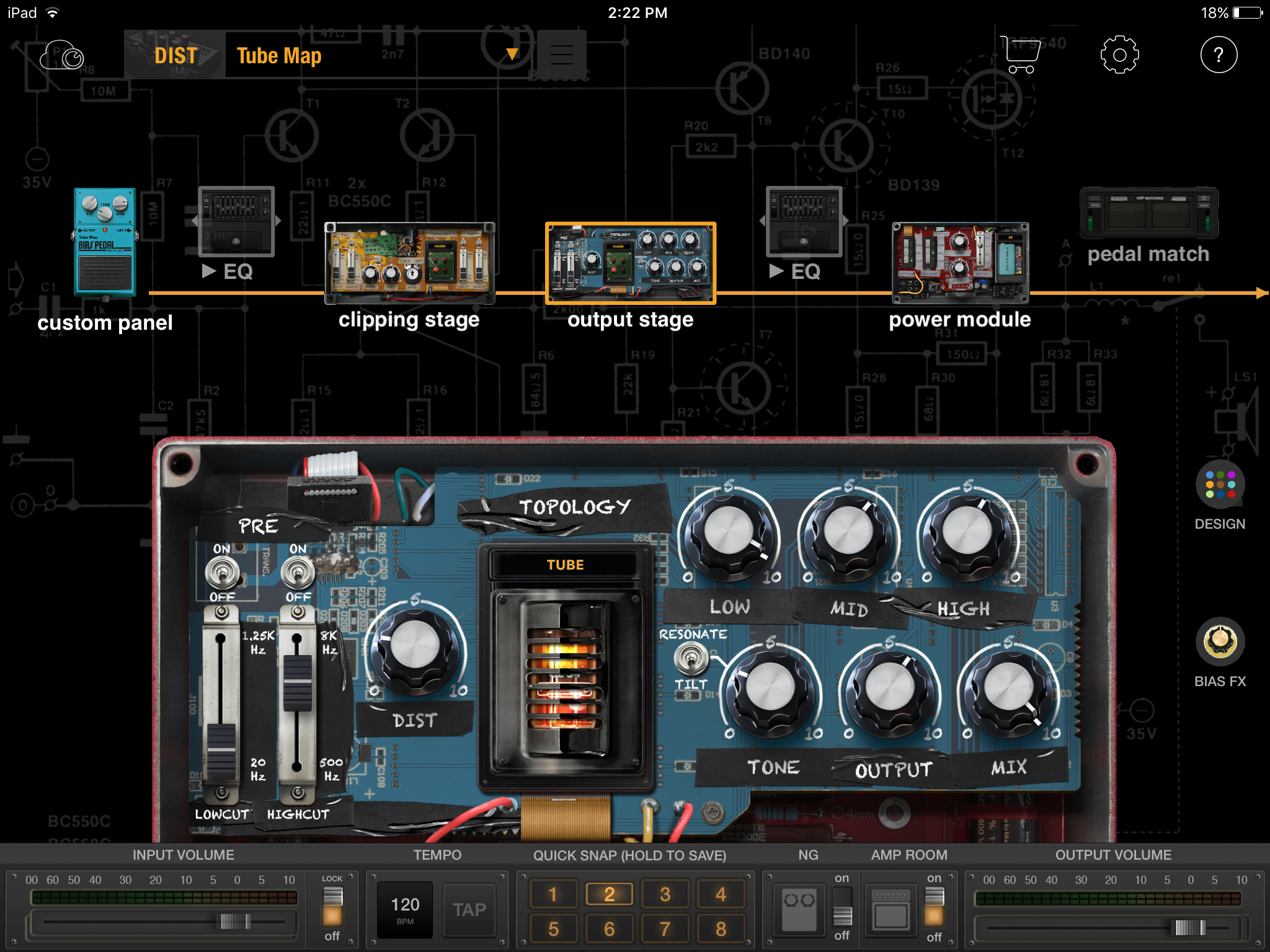Click the output volume slider

(1190, 928)
